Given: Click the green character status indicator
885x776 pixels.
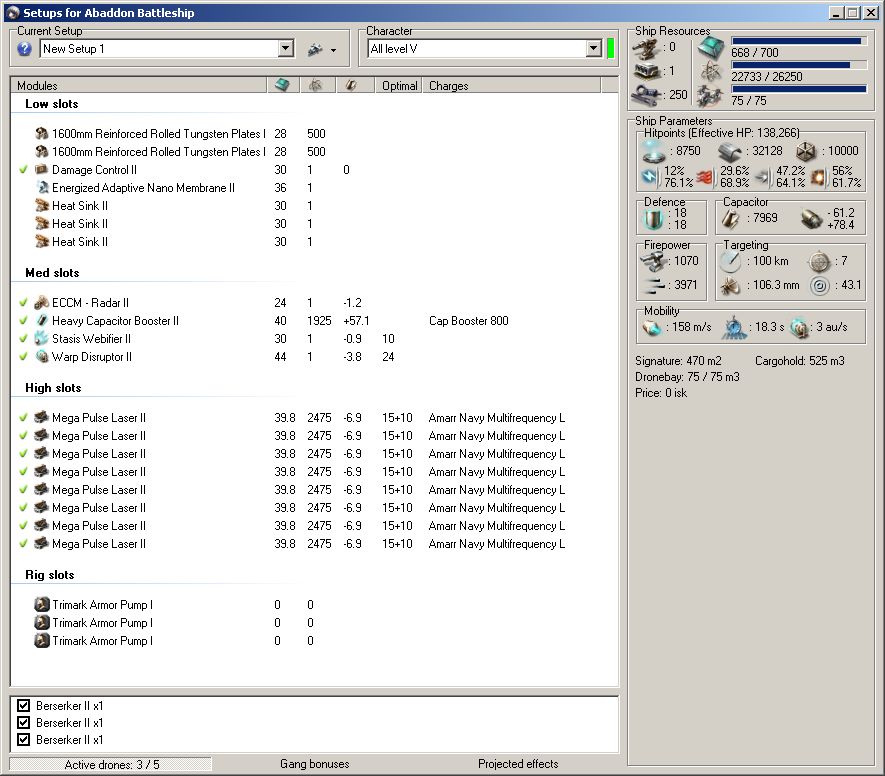Looking at the screenshot, I should click(x=611, y=49).
